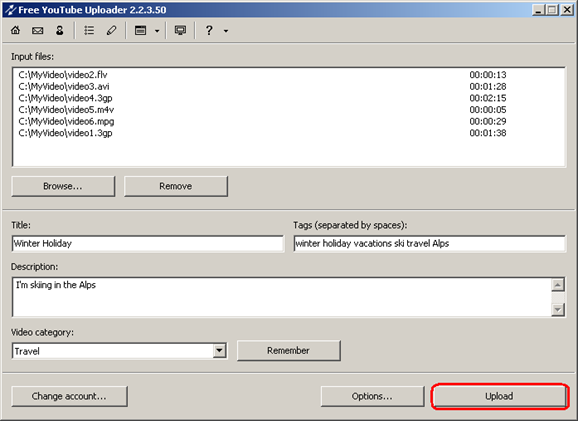Expand the window layout dropdown arrow
The width and height of the screenshot is (578, 421).
pos(157,31)
